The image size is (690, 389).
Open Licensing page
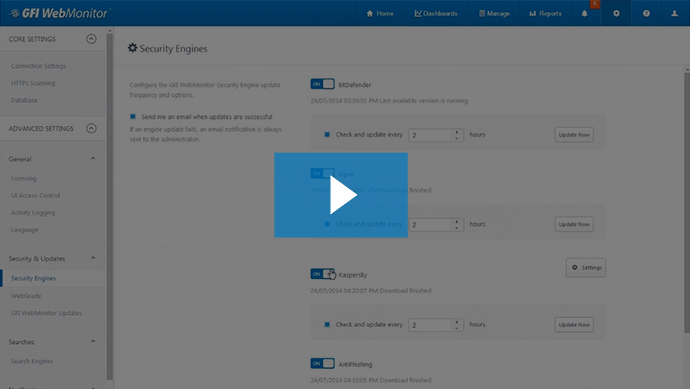point(24,178)
